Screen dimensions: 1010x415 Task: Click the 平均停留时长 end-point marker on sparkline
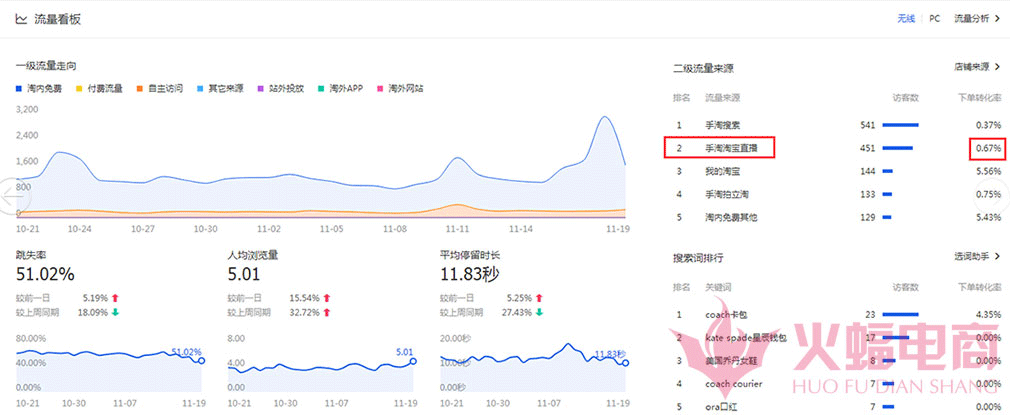[x=626, y=362]
